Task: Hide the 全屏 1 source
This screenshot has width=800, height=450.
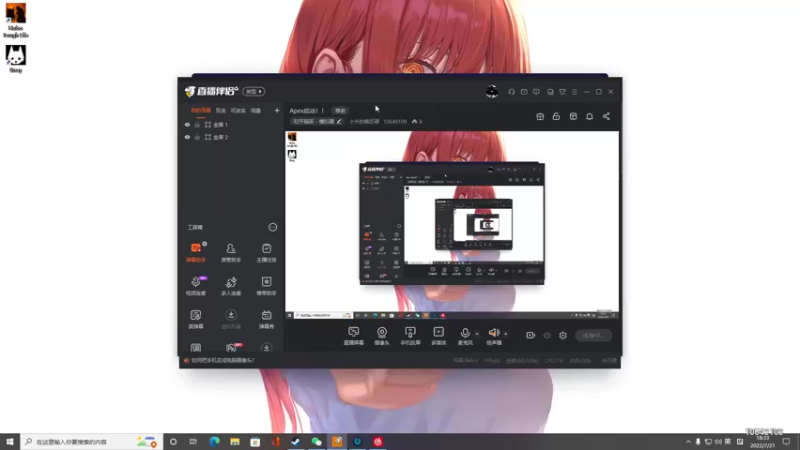Action: 187,124
